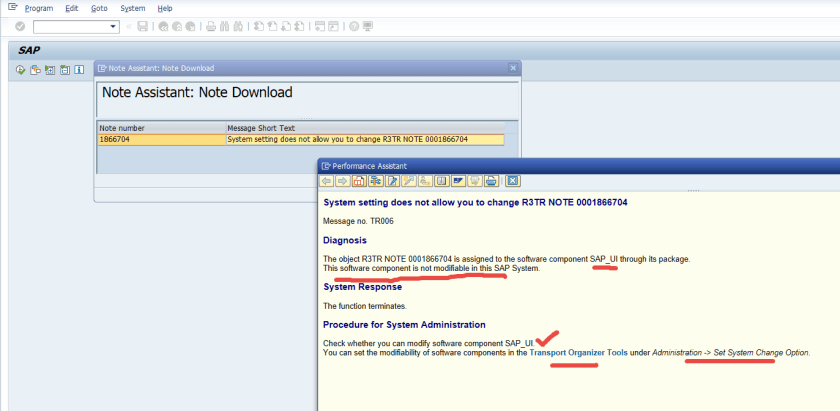Click the Find Next binoculars icon
Image resolution: width=840 pixels, height=411 pixels.
click(238, 26)
